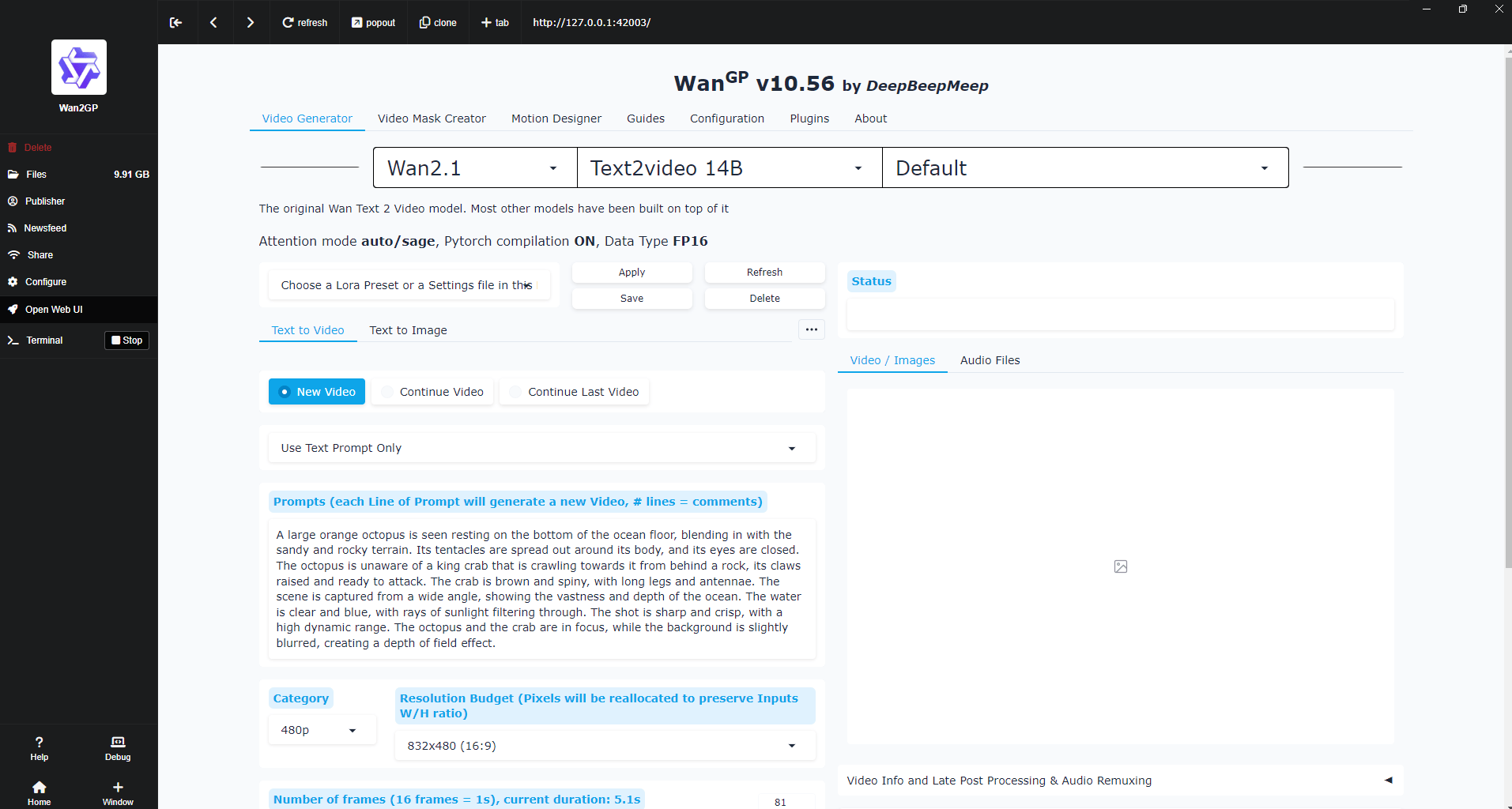Open the About tab

871,119
